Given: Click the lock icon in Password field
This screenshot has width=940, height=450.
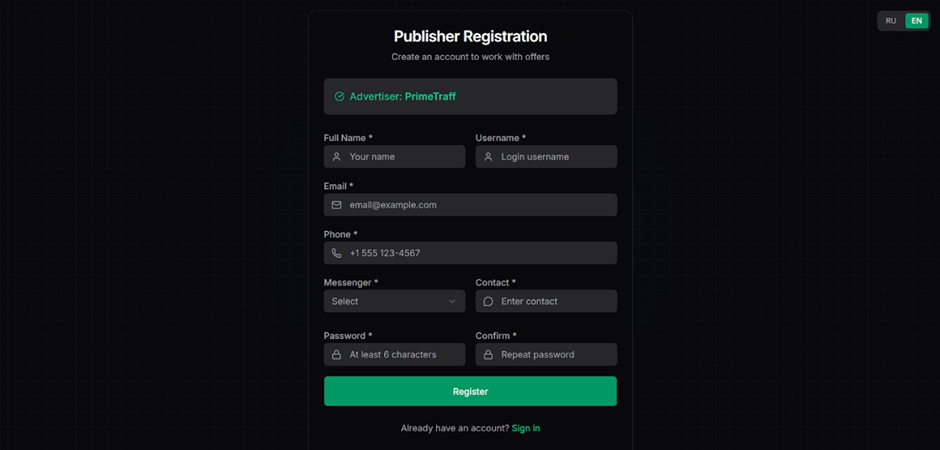Looking at the screenshot, I should (337, 355).
